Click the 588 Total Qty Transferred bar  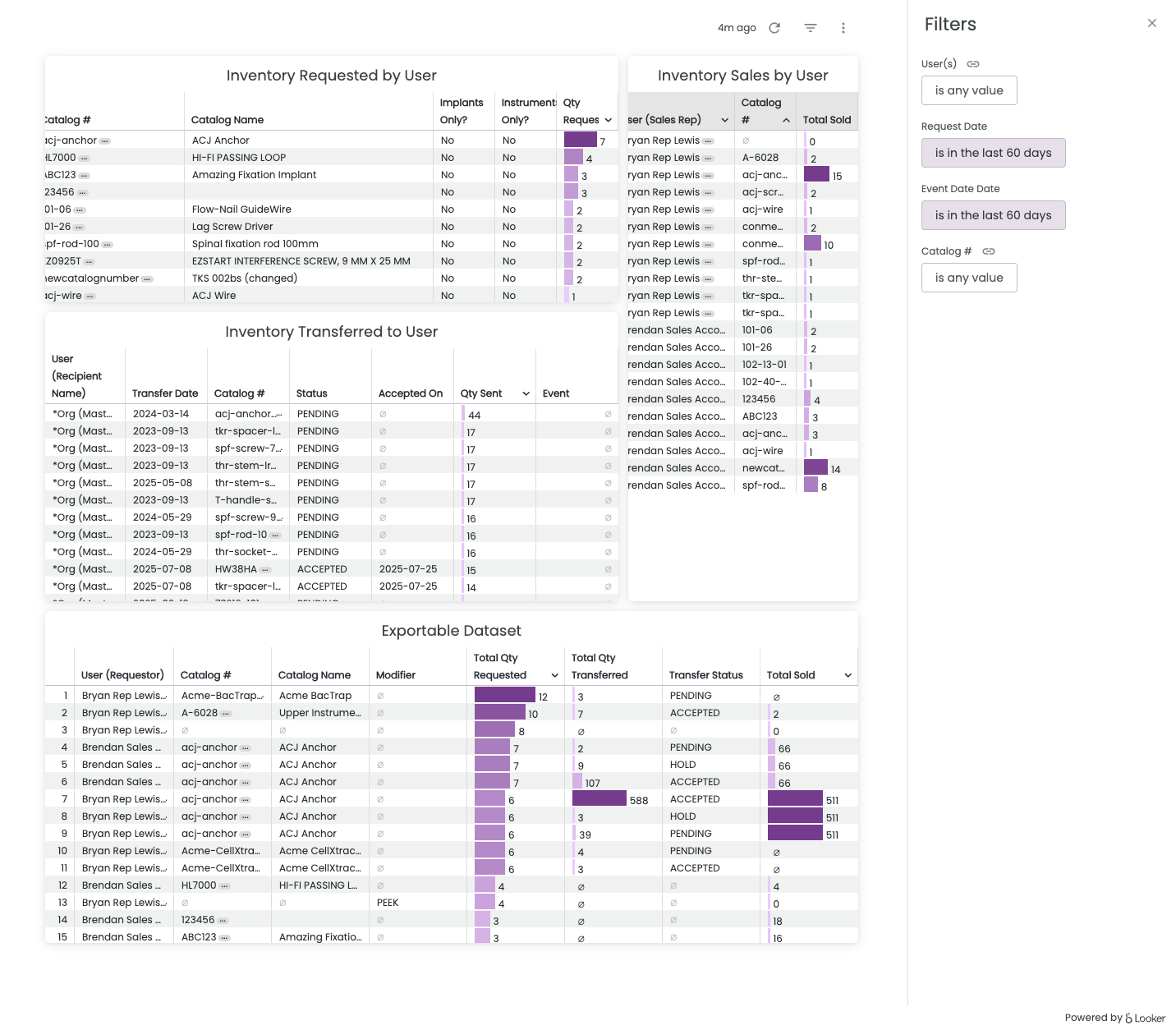click(599, 799)
